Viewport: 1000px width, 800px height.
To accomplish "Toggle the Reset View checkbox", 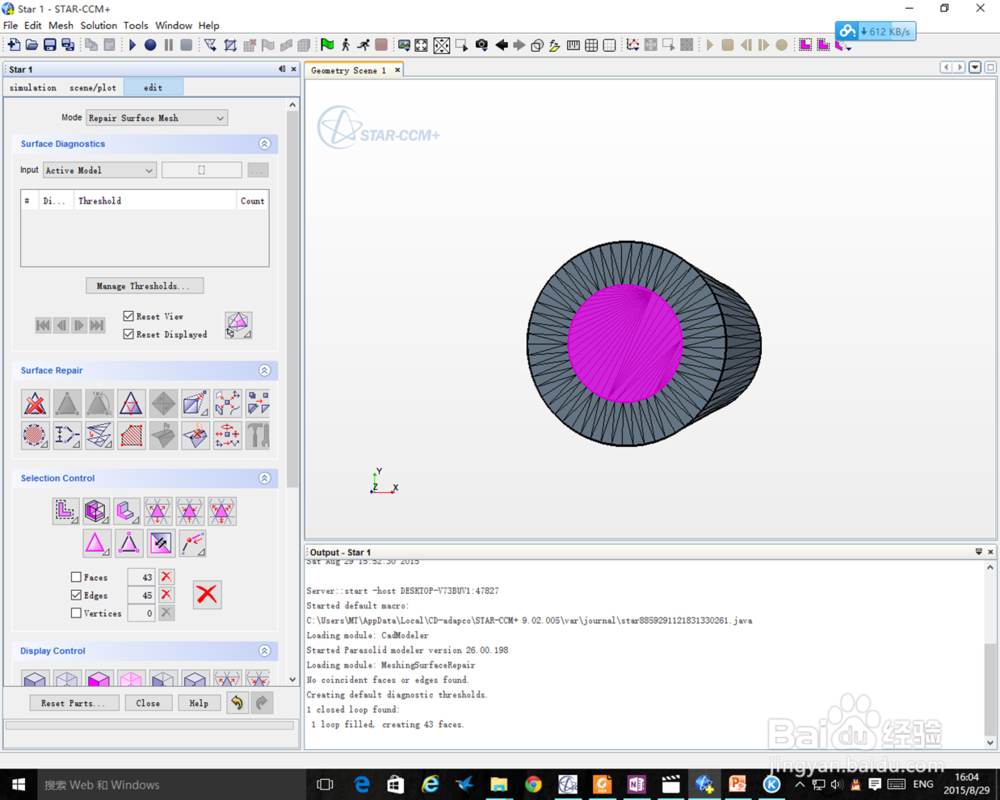I will point(128,316).
